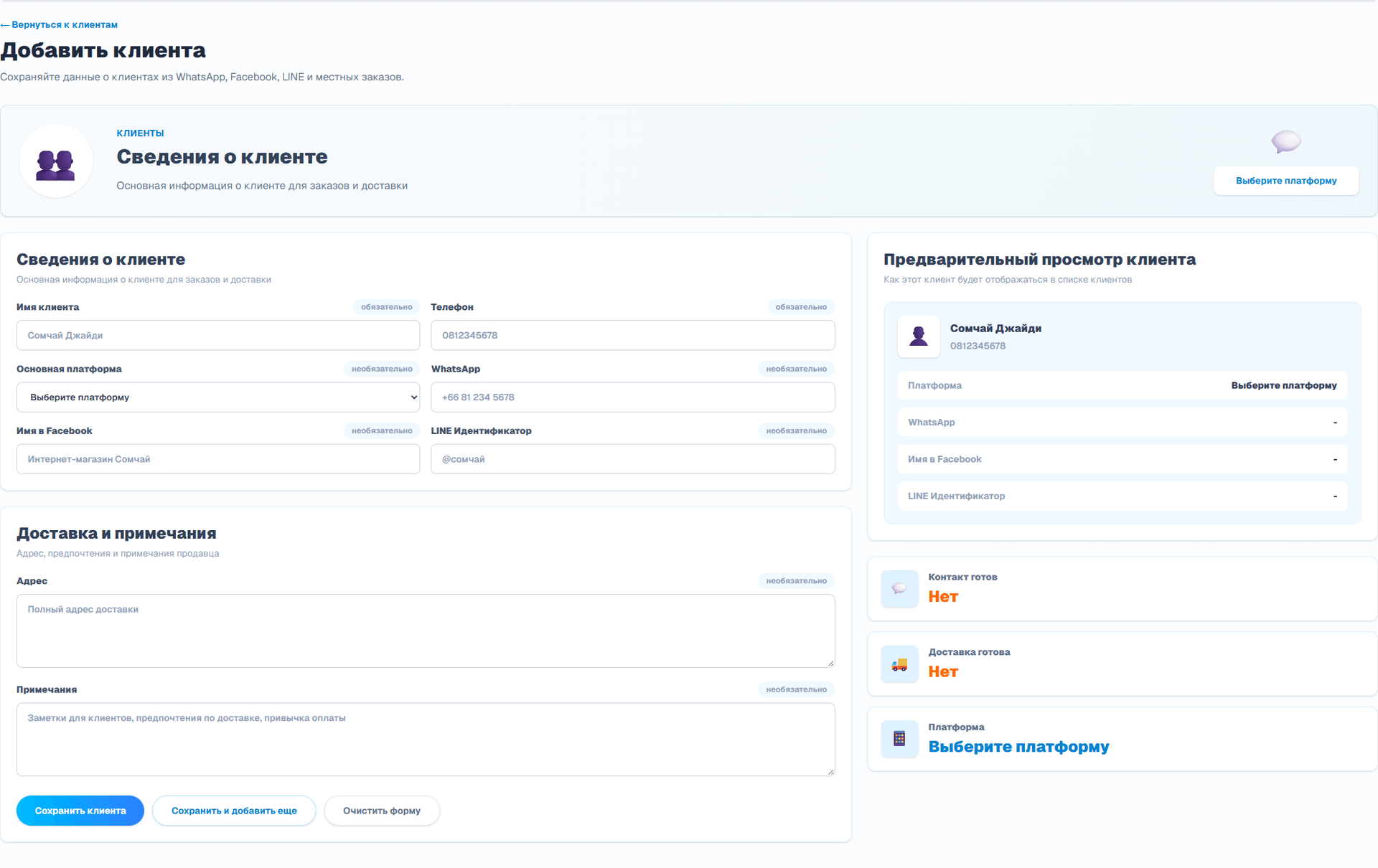Image resolution: width=1378 pixels, height=868 pixels.
Task: Save using Сохранить клиента button
Action: pyautogui.click(x=80, y=811)
